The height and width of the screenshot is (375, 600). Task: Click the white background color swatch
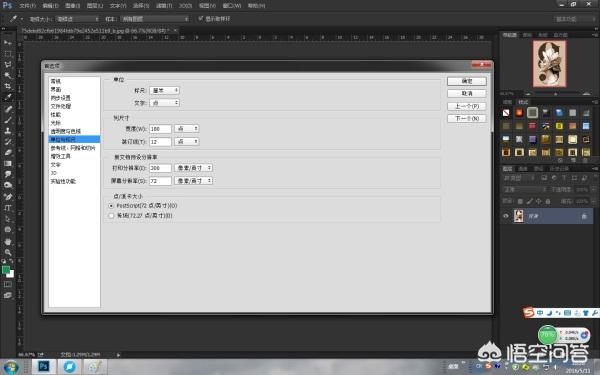(11, 274)
